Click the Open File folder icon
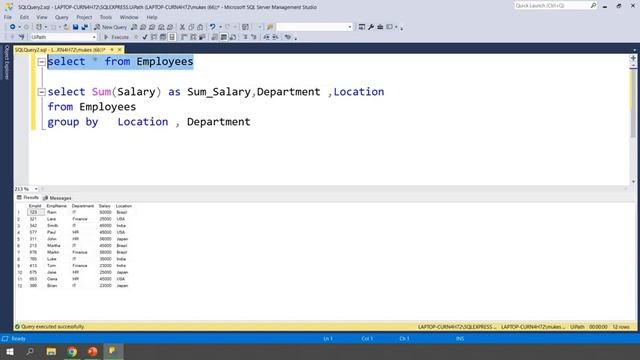The image size is (640, 360). pyautogui.click(x=66, y=27)
